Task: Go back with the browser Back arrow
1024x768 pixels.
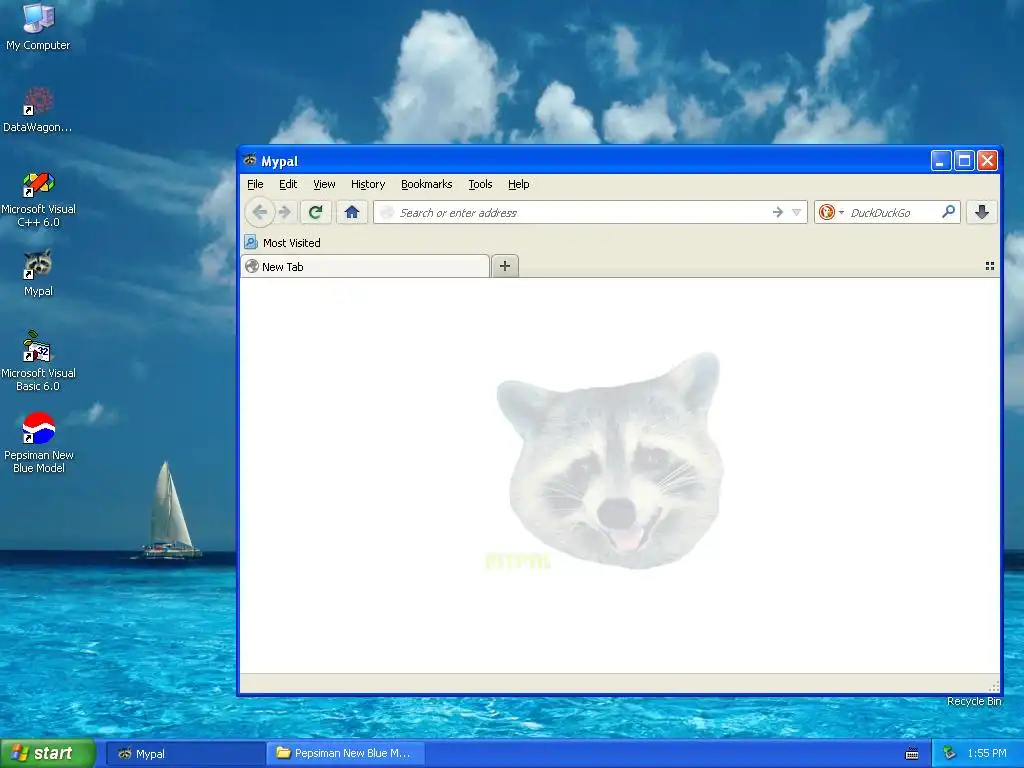Action: click(260, 212)
